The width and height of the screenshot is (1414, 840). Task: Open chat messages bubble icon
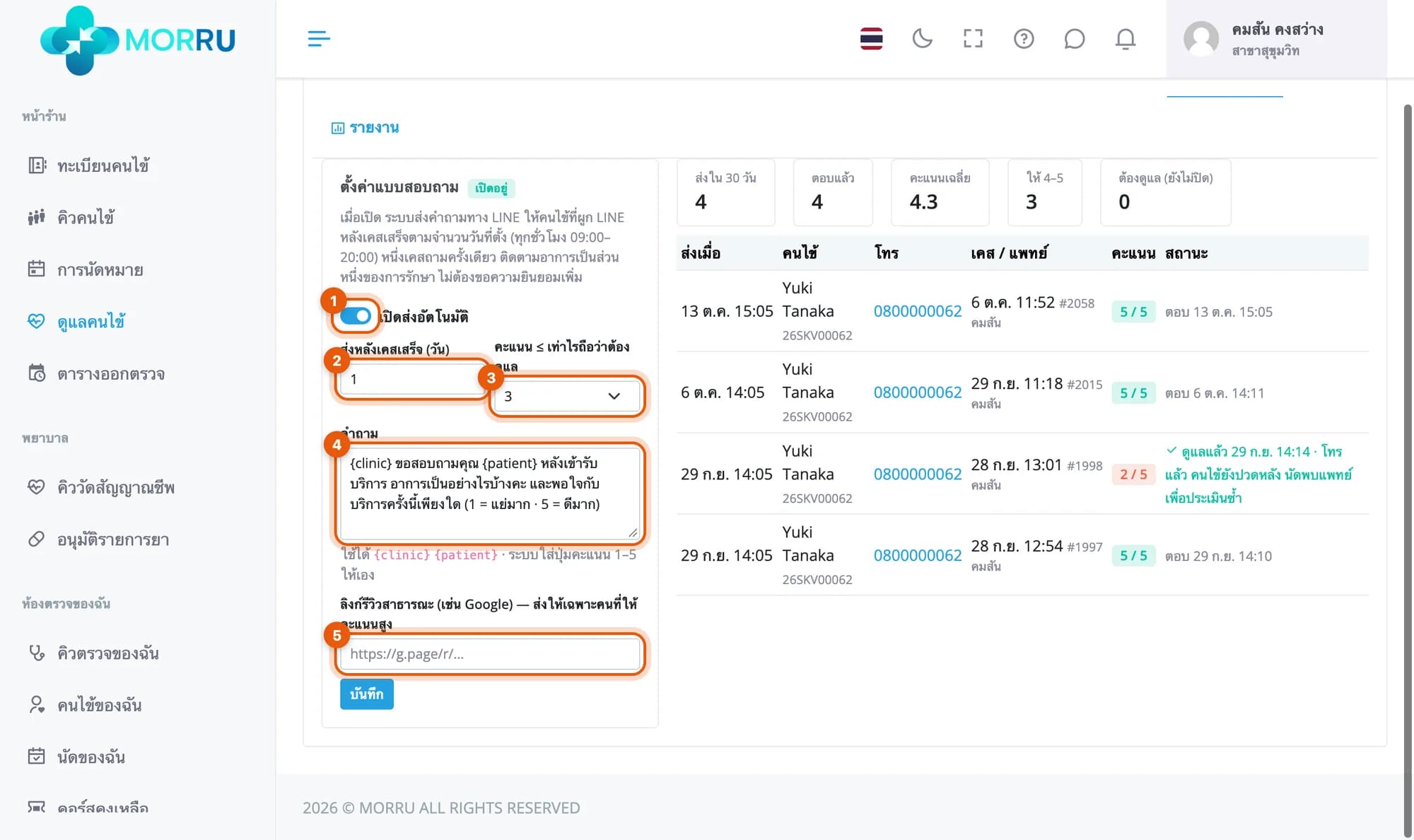click(1074, 38)
